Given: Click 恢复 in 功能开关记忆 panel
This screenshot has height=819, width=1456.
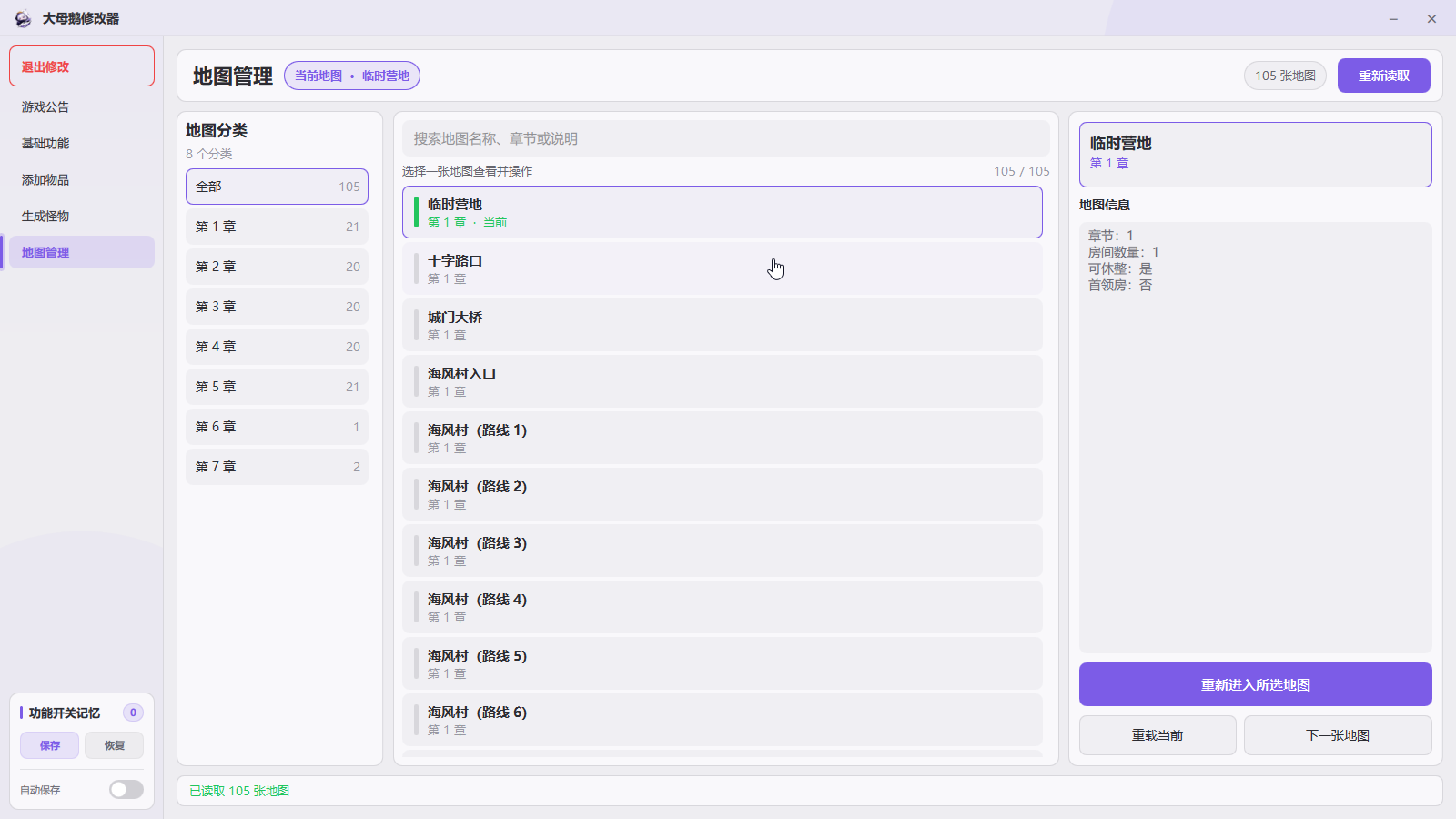Looking at the screenshot, I should pos(114,745).
